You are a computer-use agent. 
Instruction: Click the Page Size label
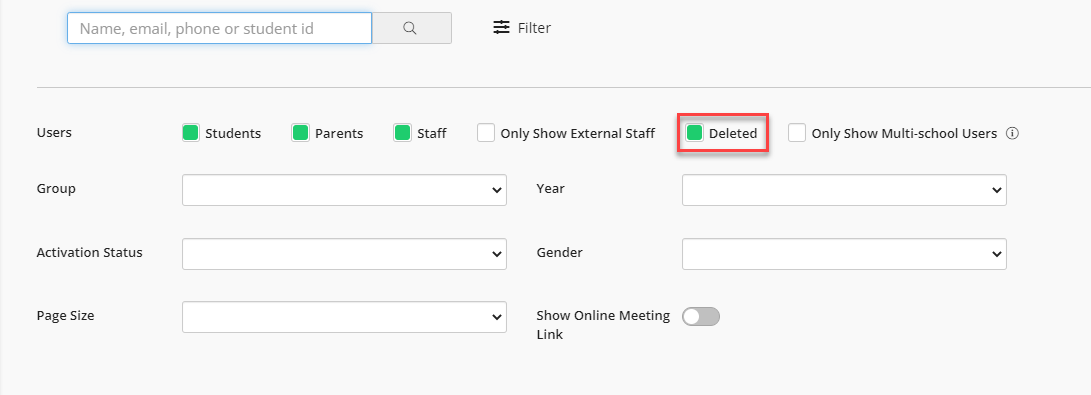65,315
